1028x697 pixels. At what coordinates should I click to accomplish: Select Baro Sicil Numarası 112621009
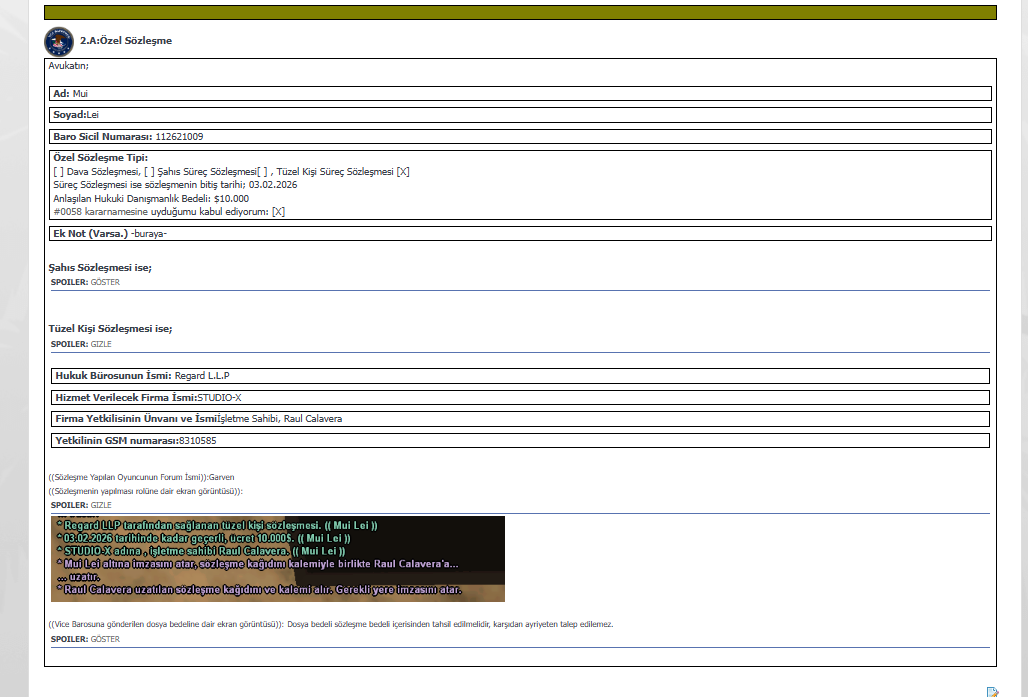179,137
